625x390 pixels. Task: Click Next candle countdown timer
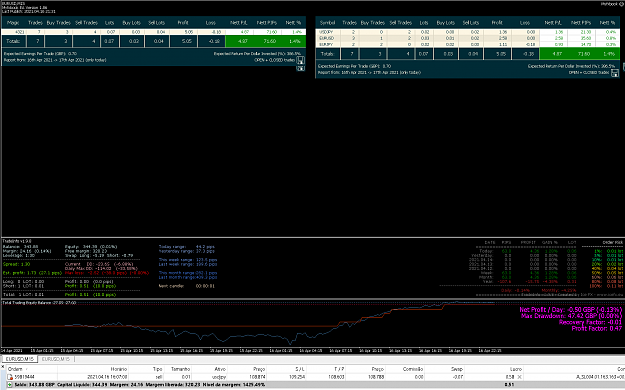205,286
